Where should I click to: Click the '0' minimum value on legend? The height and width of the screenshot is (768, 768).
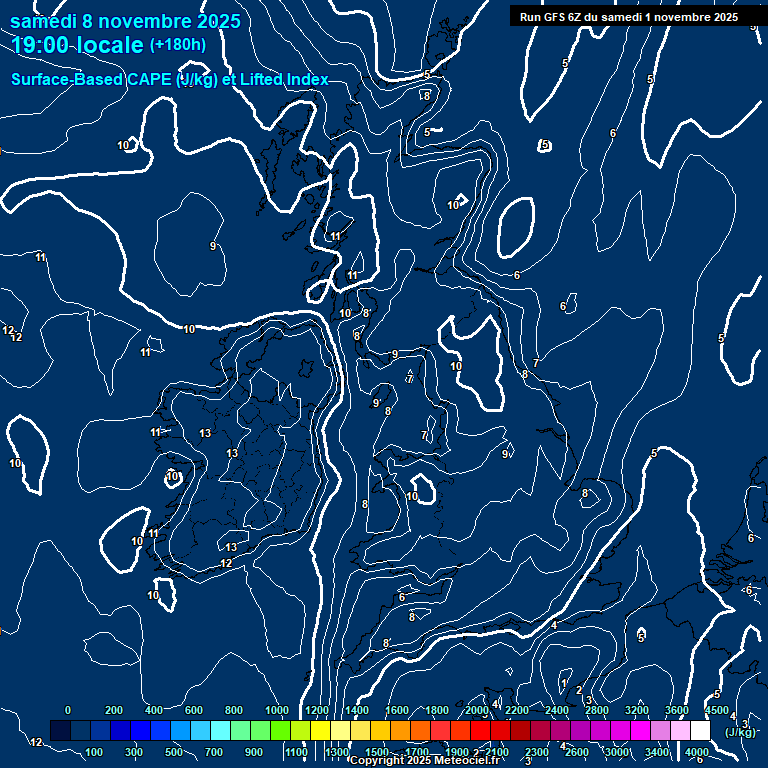click(68, 710)
